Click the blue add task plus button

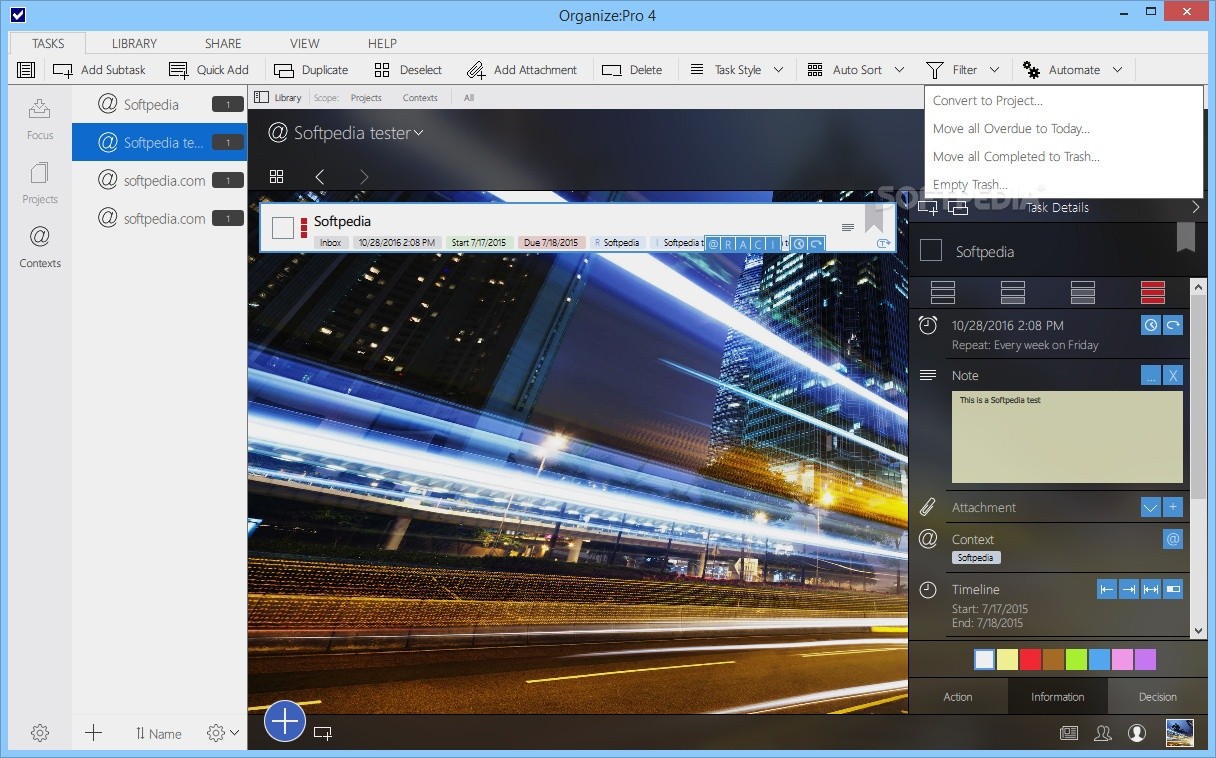pyautogui.click(x=285, y=720)
